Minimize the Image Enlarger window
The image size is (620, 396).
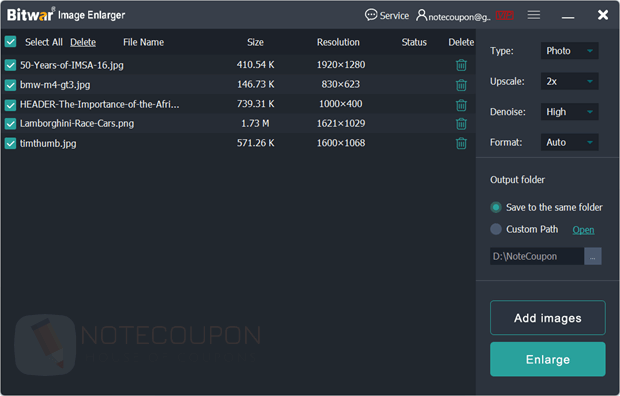pyautogui.click(x=568, y=17)
